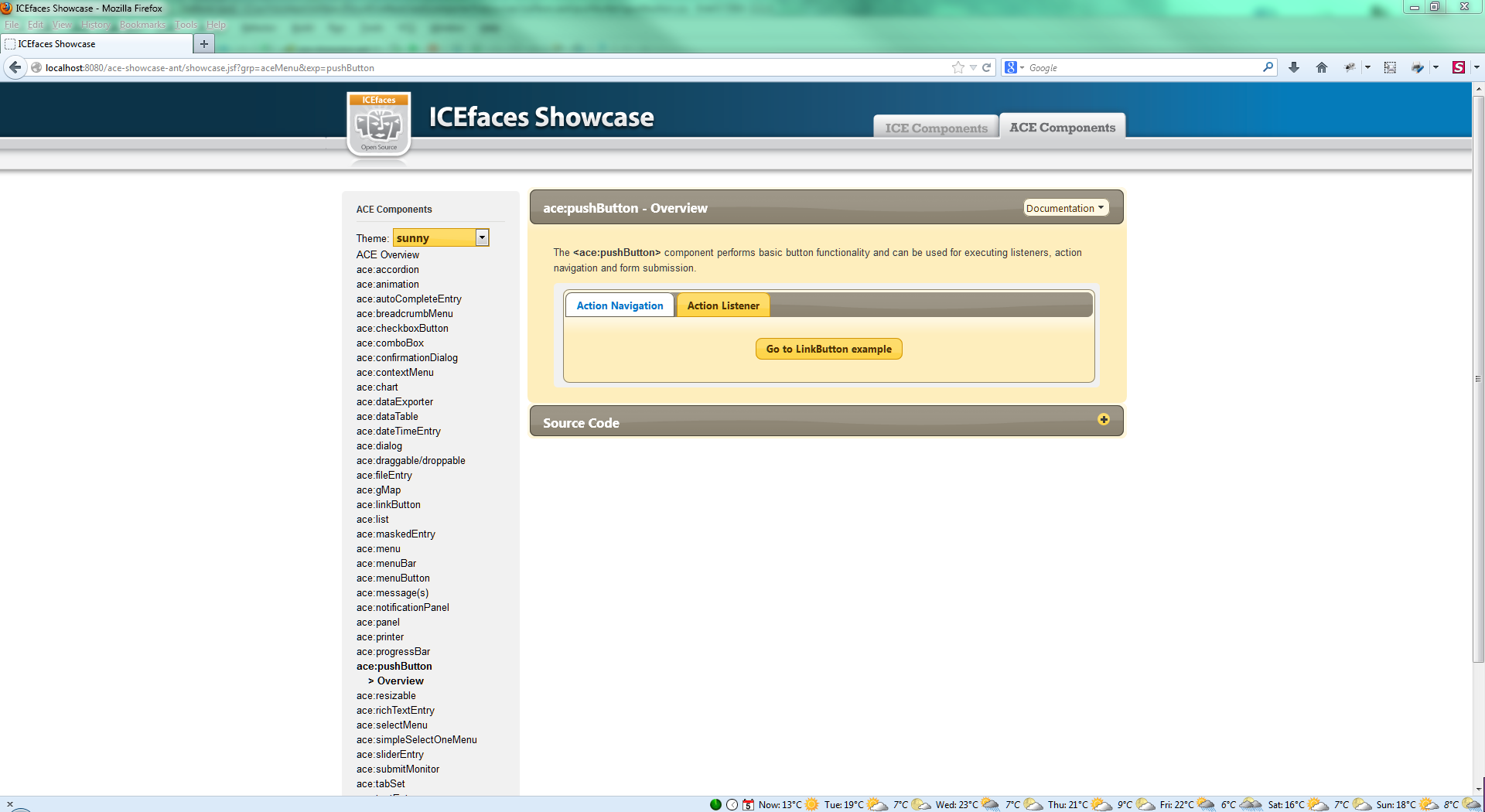Image resolution: width=1485 pixels, height=812 pixels.
Task: Click the ICEfaces logo image
Action: tap(379, 124)
